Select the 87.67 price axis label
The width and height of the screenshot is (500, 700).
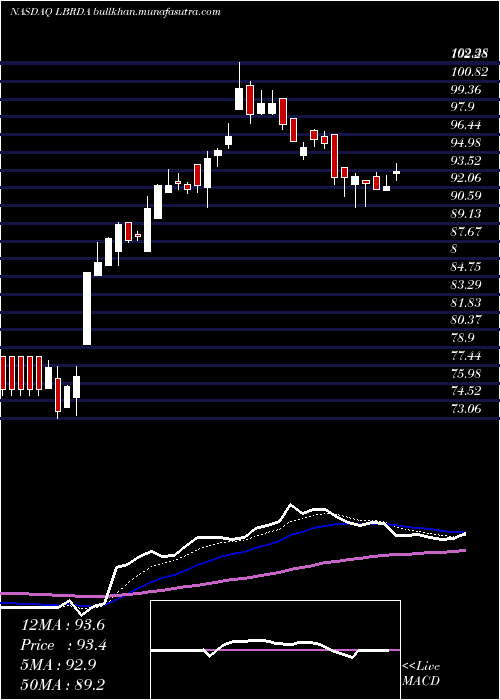pyautogui.click(x=466, y=231)
